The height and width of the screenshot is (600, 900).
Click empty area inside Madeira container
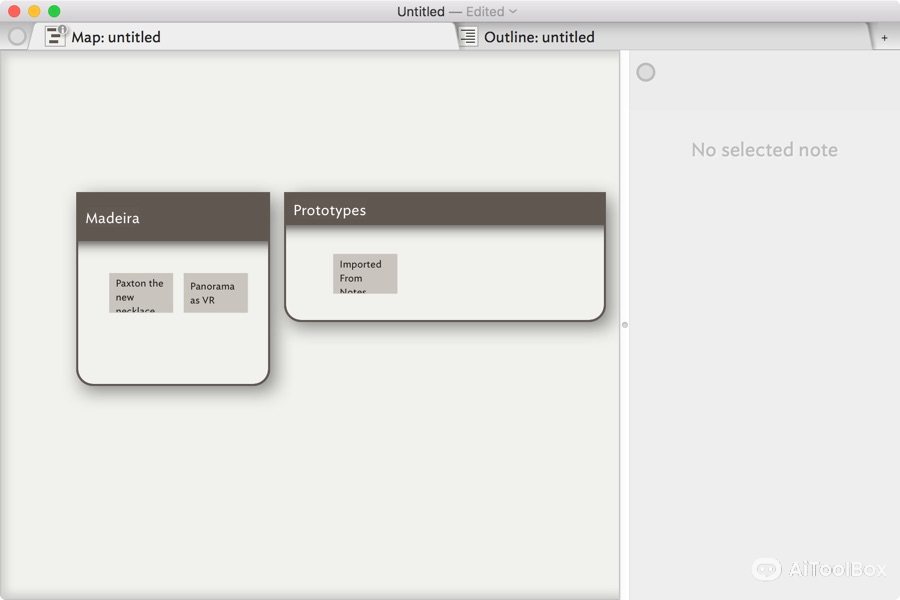click(173, 348)
